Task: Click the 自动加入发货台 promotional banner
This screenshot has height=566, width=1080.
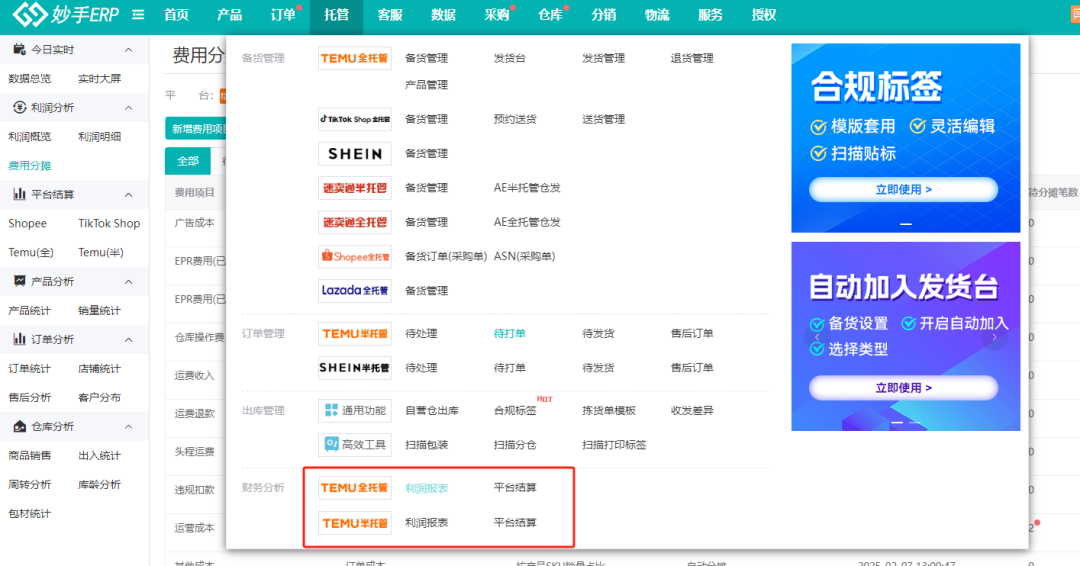Action: [906, 336]
